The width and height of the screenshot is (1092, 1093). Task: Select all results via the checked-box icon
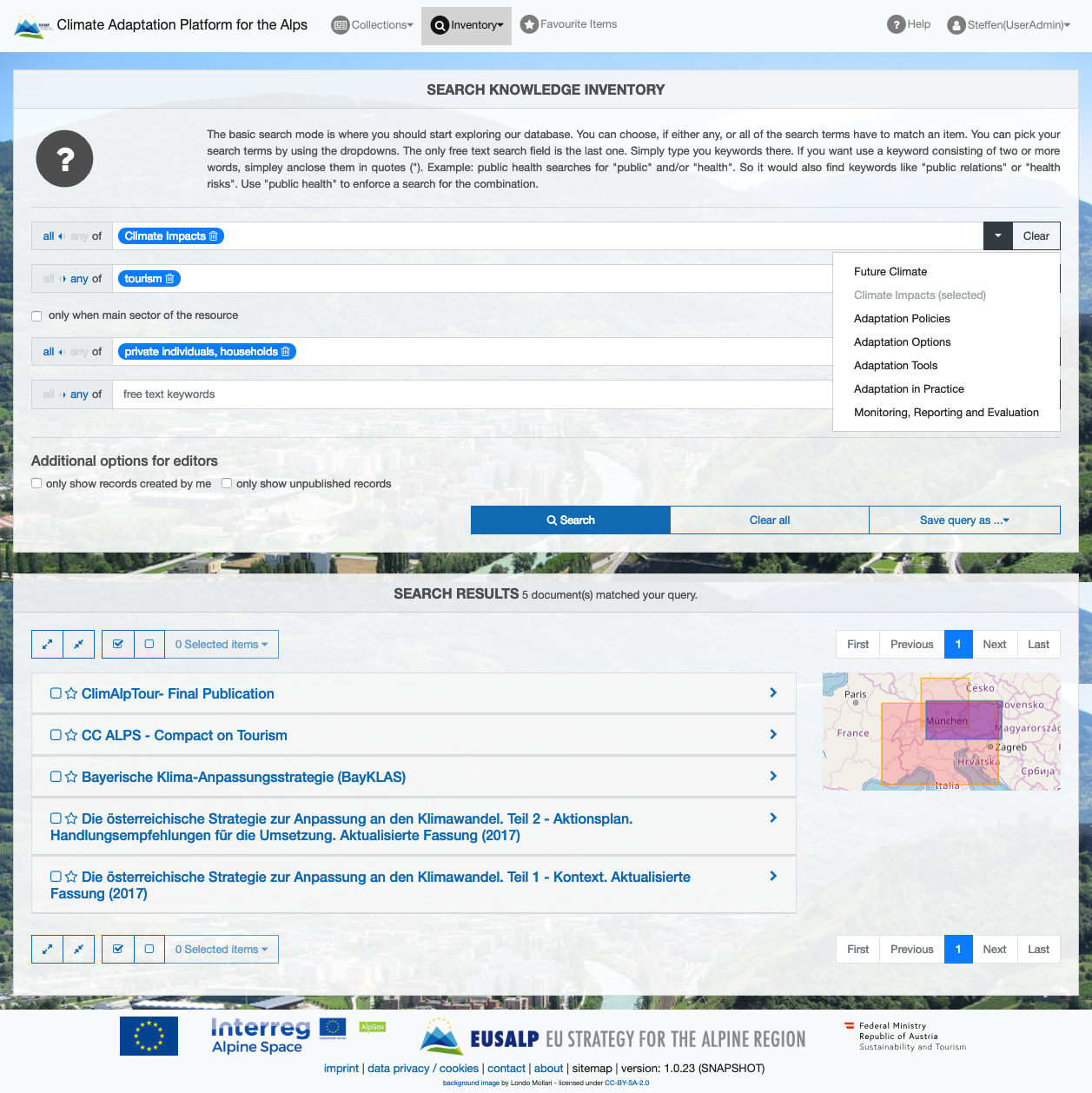[117, 644]
